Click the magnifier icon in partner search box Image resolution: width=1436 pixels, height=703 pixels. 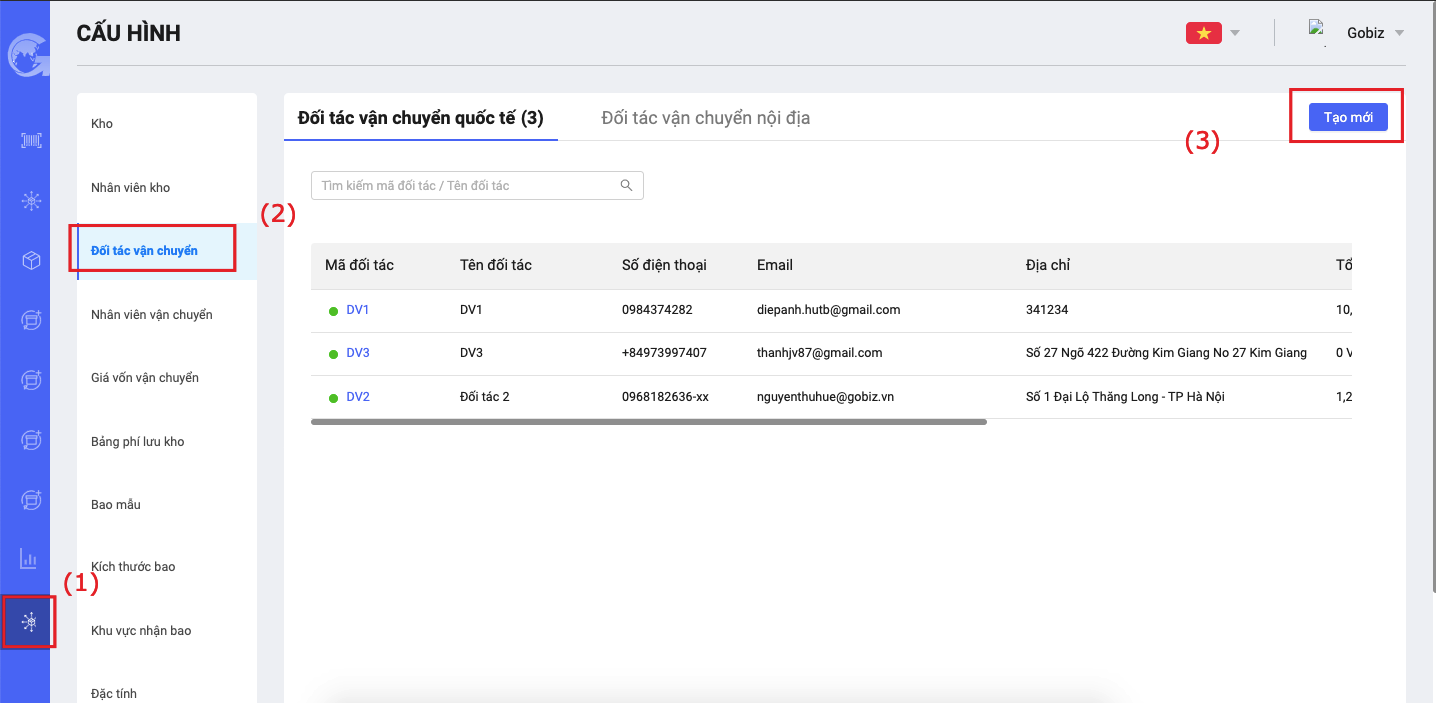click(626, 185)
